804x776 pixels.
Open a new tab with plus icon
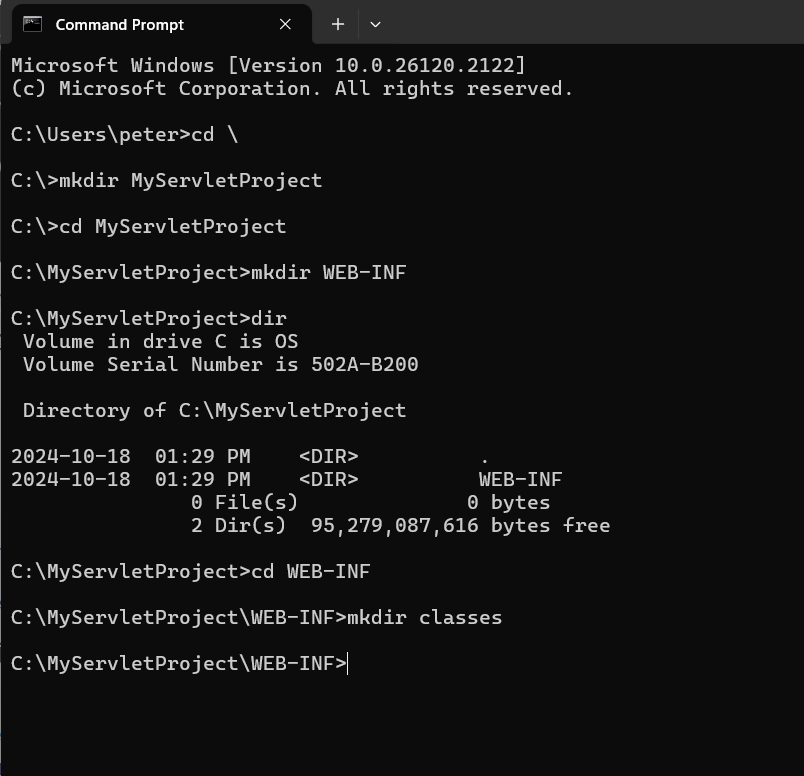(337, 24)
